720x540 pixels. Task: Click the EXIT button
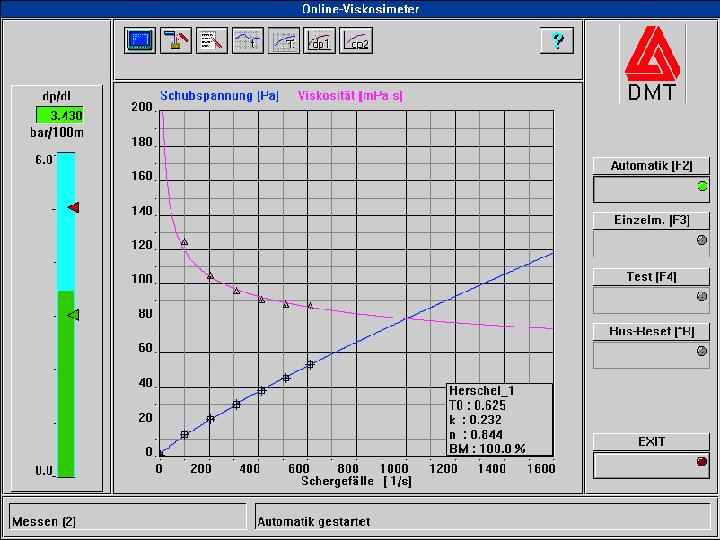pos(651,441)
